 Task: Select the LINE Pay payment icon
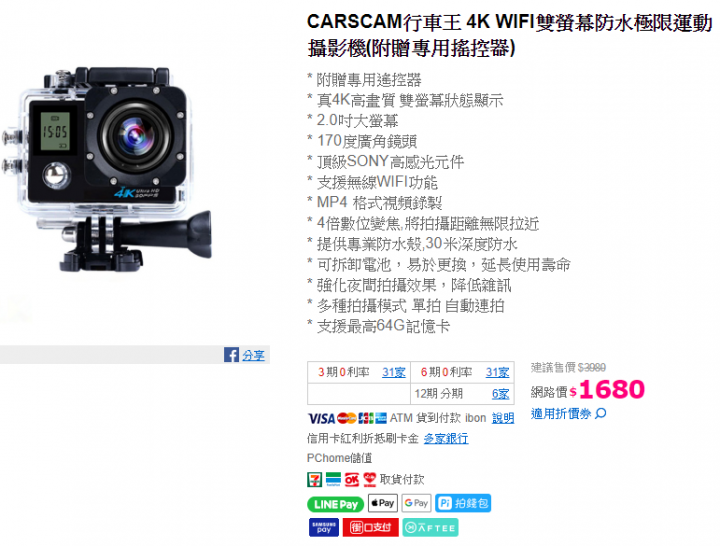pos(336,504)
